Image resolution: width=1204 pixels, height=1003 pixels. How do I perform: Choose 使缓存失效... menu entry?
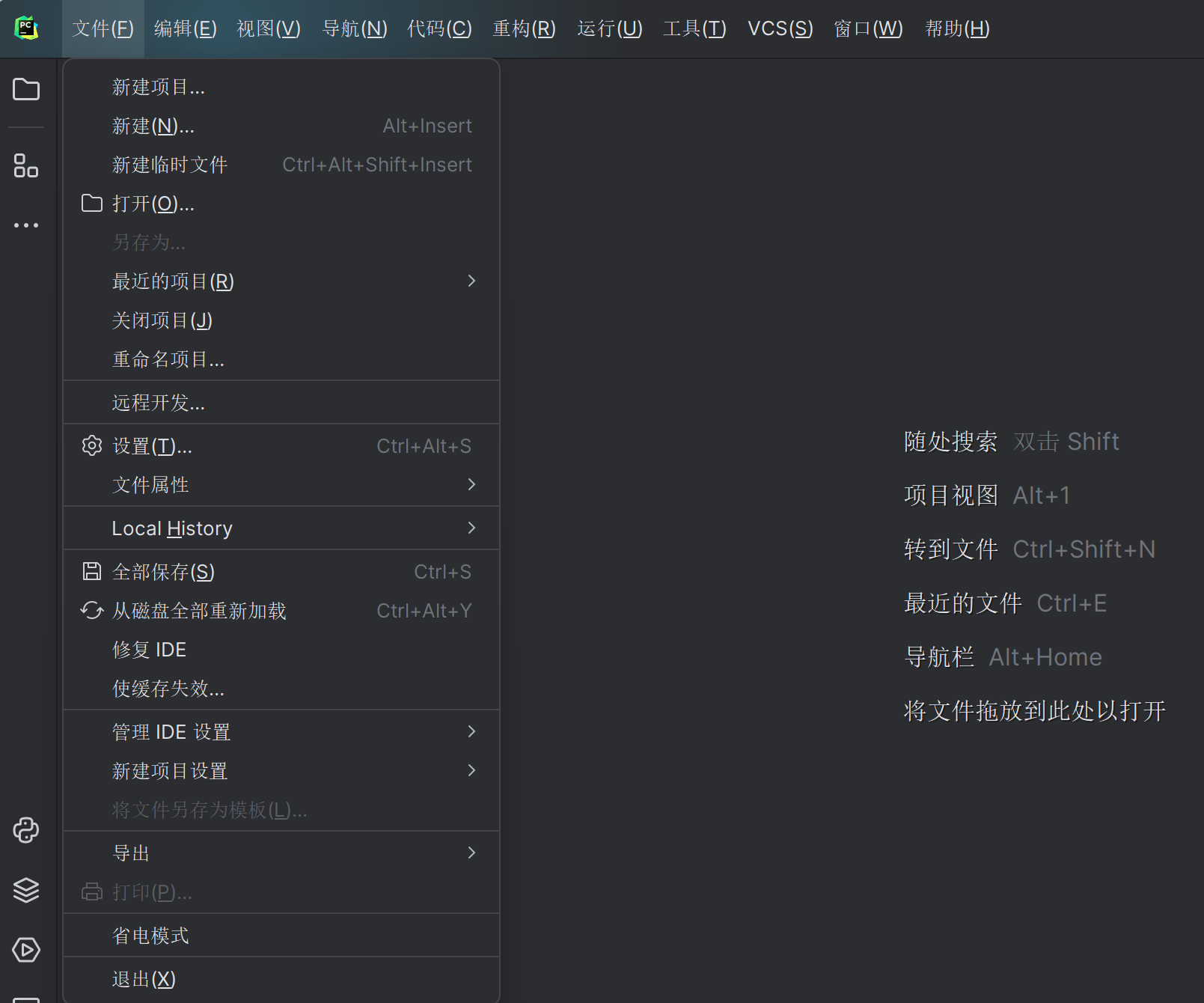pyautogui.click(x=281, y=689)
